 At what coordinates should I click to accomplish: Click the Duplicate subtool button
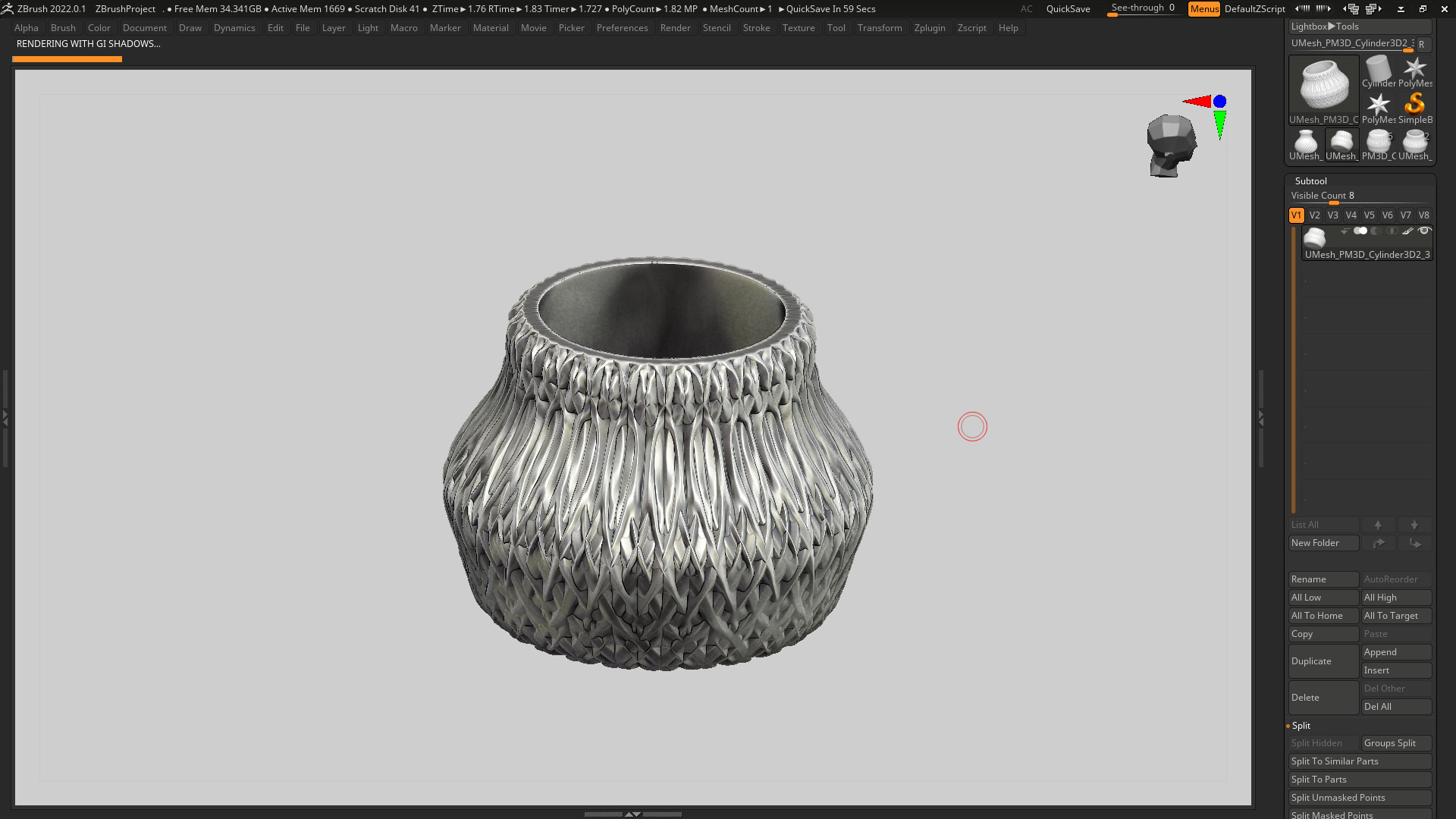click(1324, 661)
